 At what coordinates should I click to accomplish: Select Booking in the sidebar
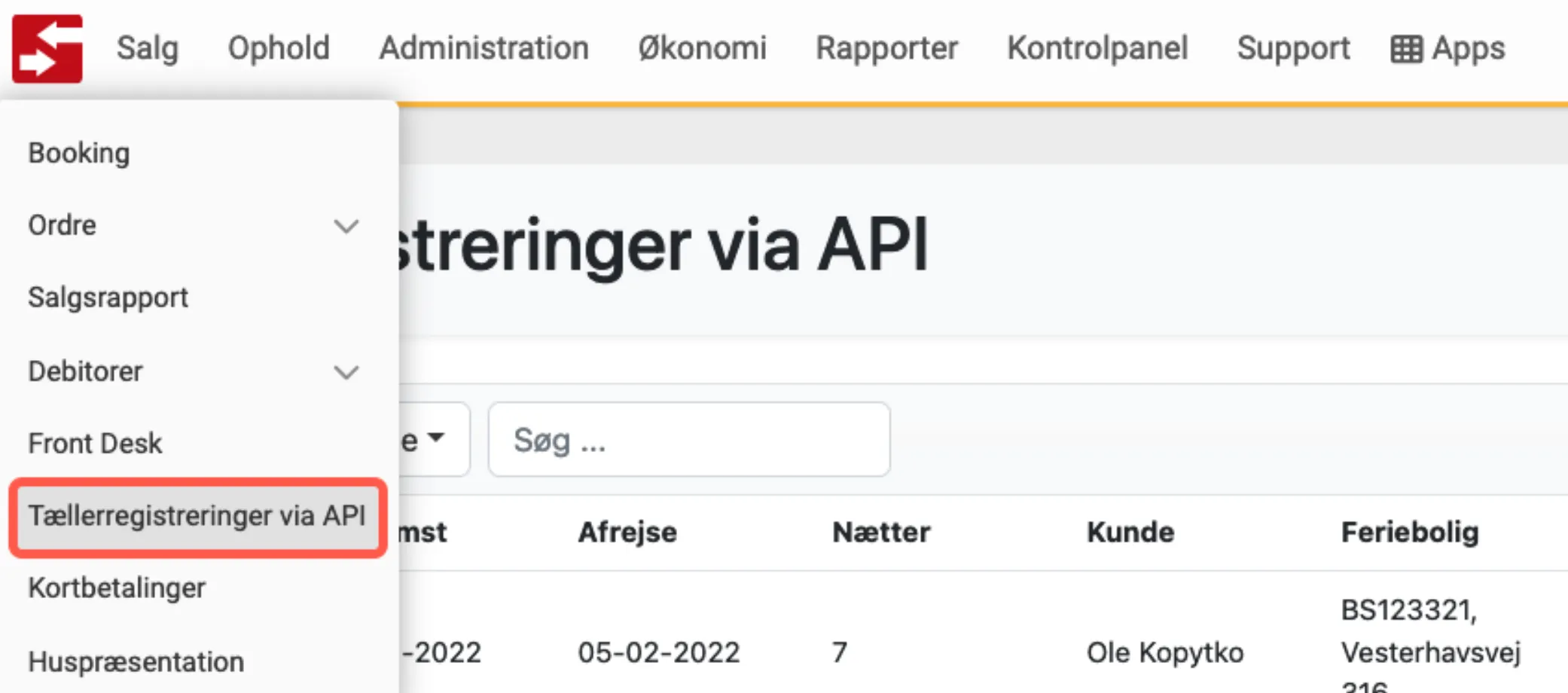pos(78,152)
